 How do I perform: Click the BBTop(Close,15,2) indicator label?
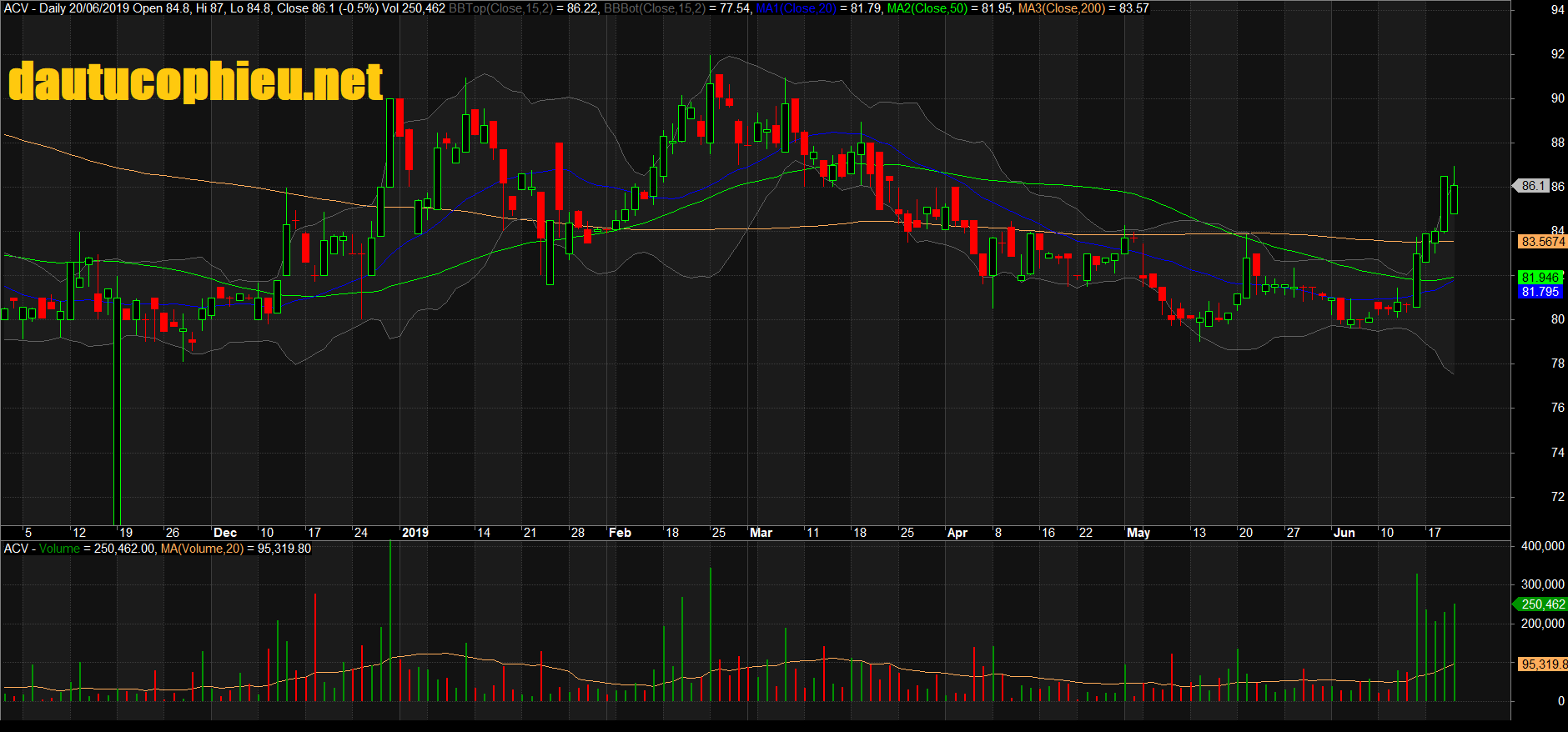[x=500, y=8]
